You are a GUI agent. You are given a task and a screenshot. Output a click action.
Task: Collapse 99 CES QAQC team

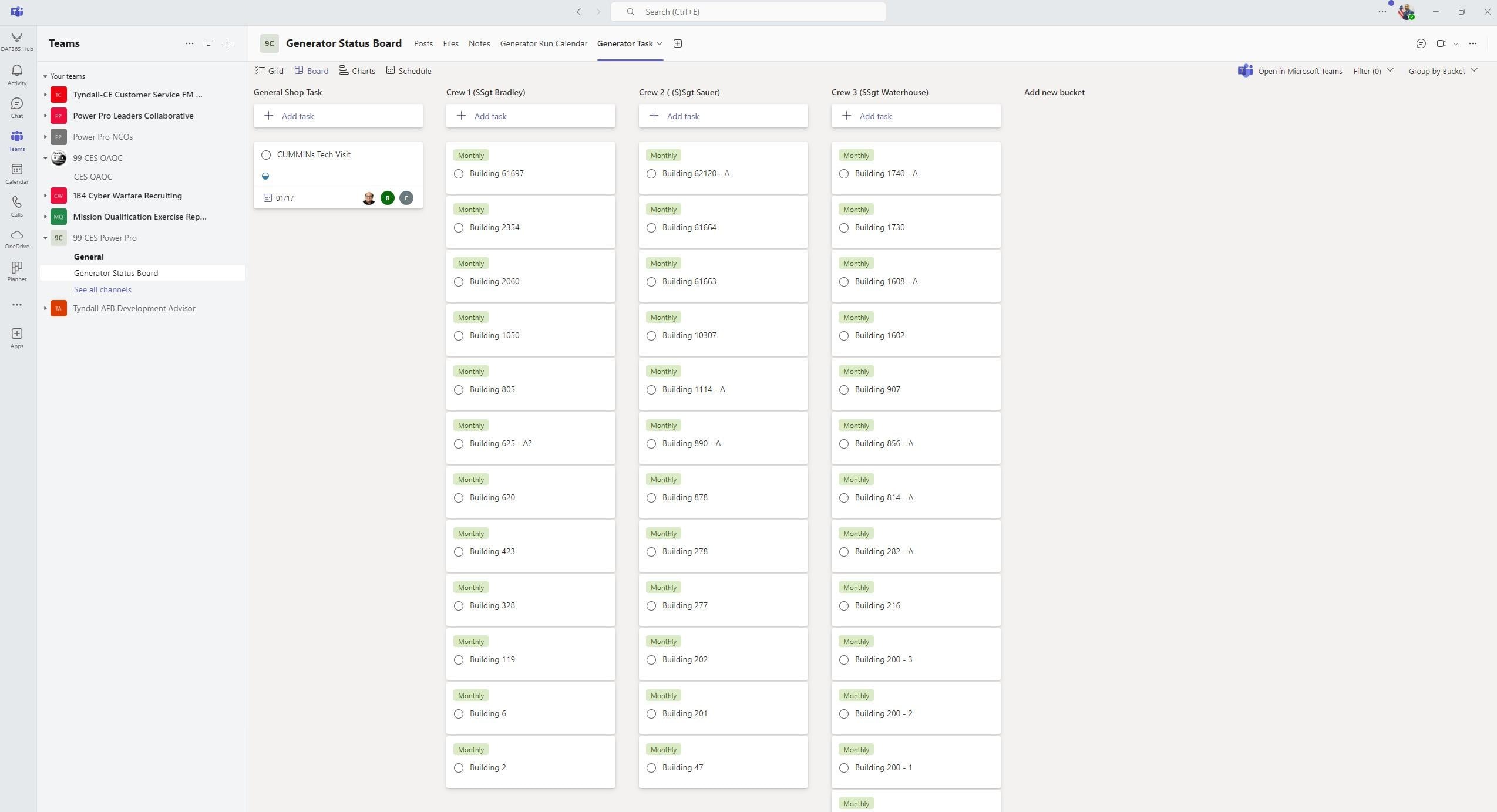[x=45, y=158]
